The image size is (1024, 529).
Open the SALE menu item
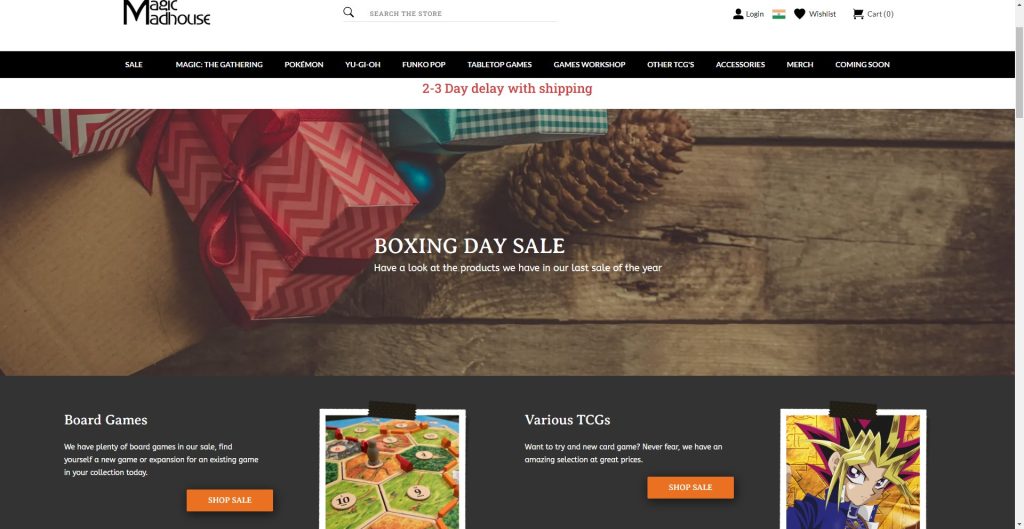click(134, 65)
